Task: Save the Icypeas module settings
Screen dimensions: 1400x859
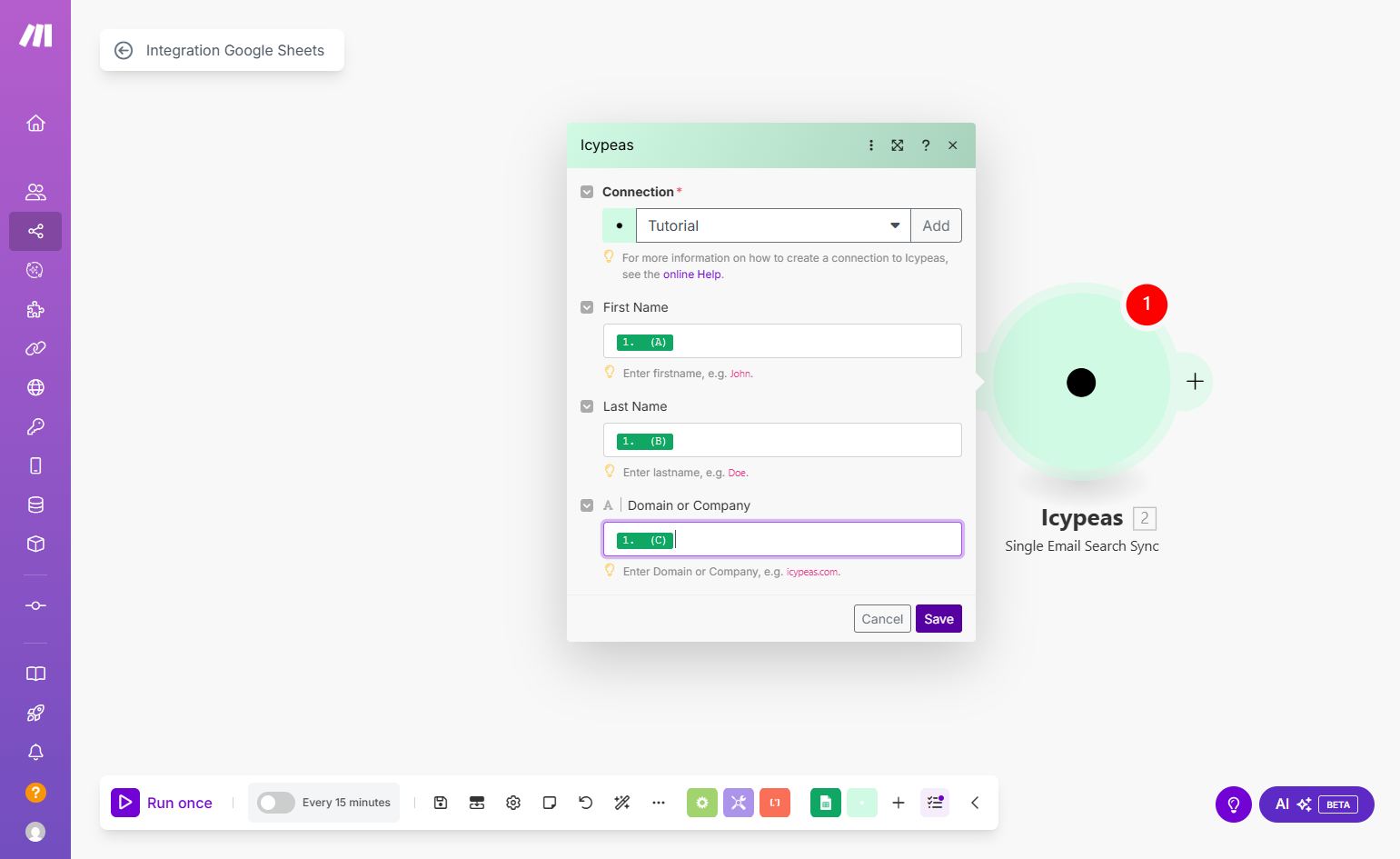Action: tap(938, 619)
